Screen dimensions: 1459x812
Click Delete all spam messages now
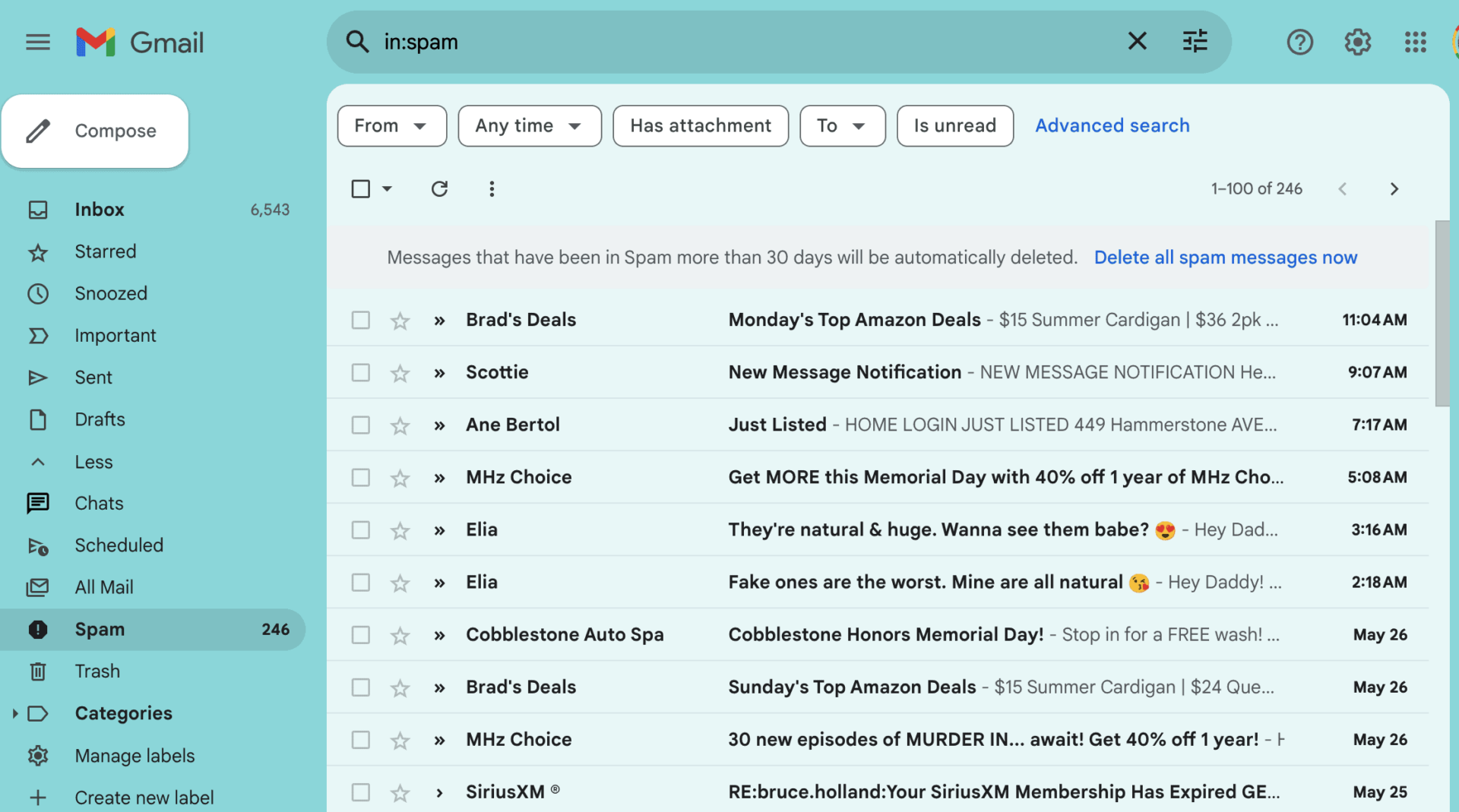(x=1226, y=258)
